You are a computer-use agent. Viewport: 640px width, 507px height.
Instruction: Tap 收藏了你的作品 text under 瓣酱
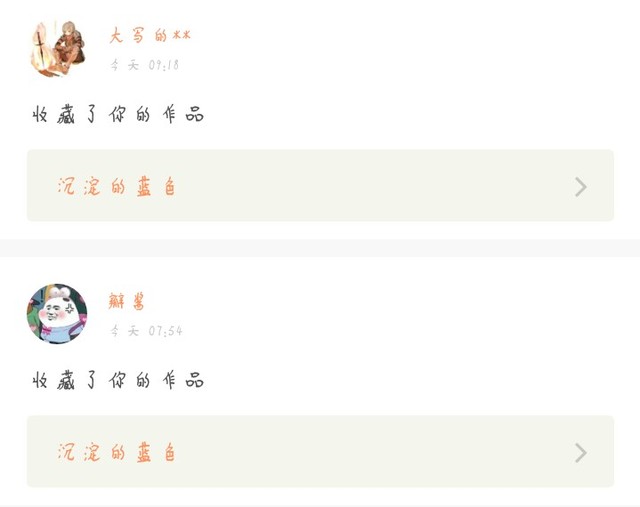point(118,380)
